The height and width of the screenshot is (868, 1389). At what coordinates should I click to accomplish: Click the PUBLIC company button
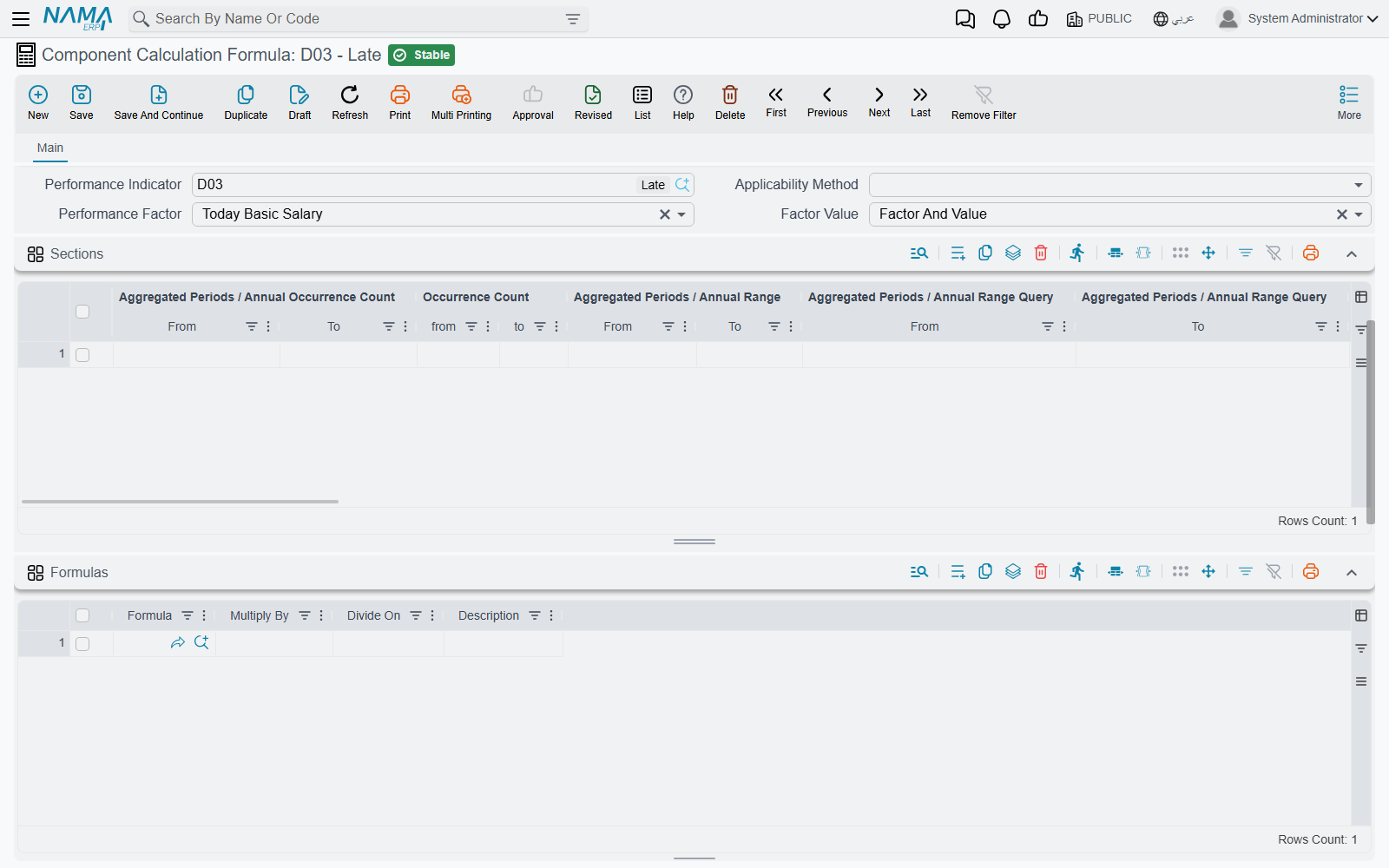1099,19
